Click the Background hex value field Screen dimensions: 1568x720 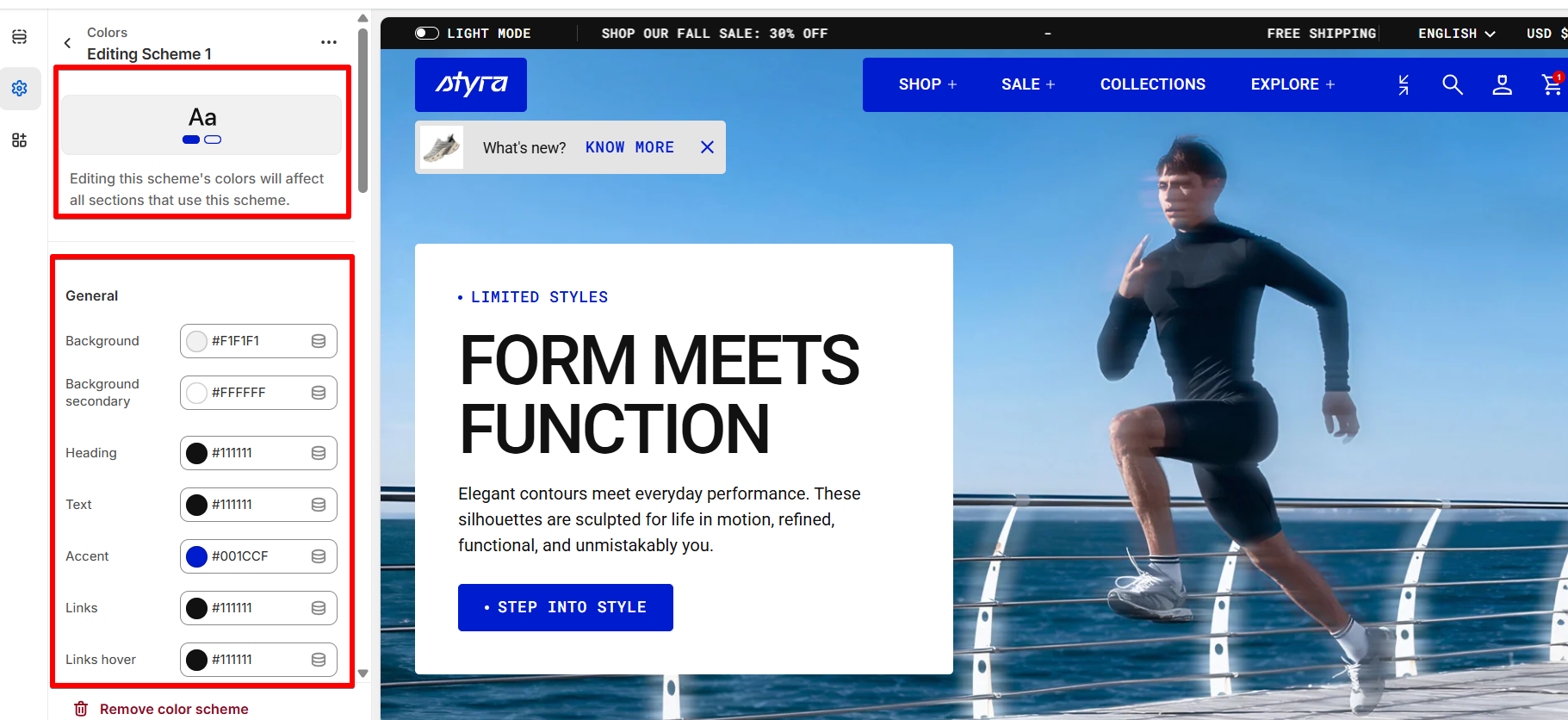(258, 341)
